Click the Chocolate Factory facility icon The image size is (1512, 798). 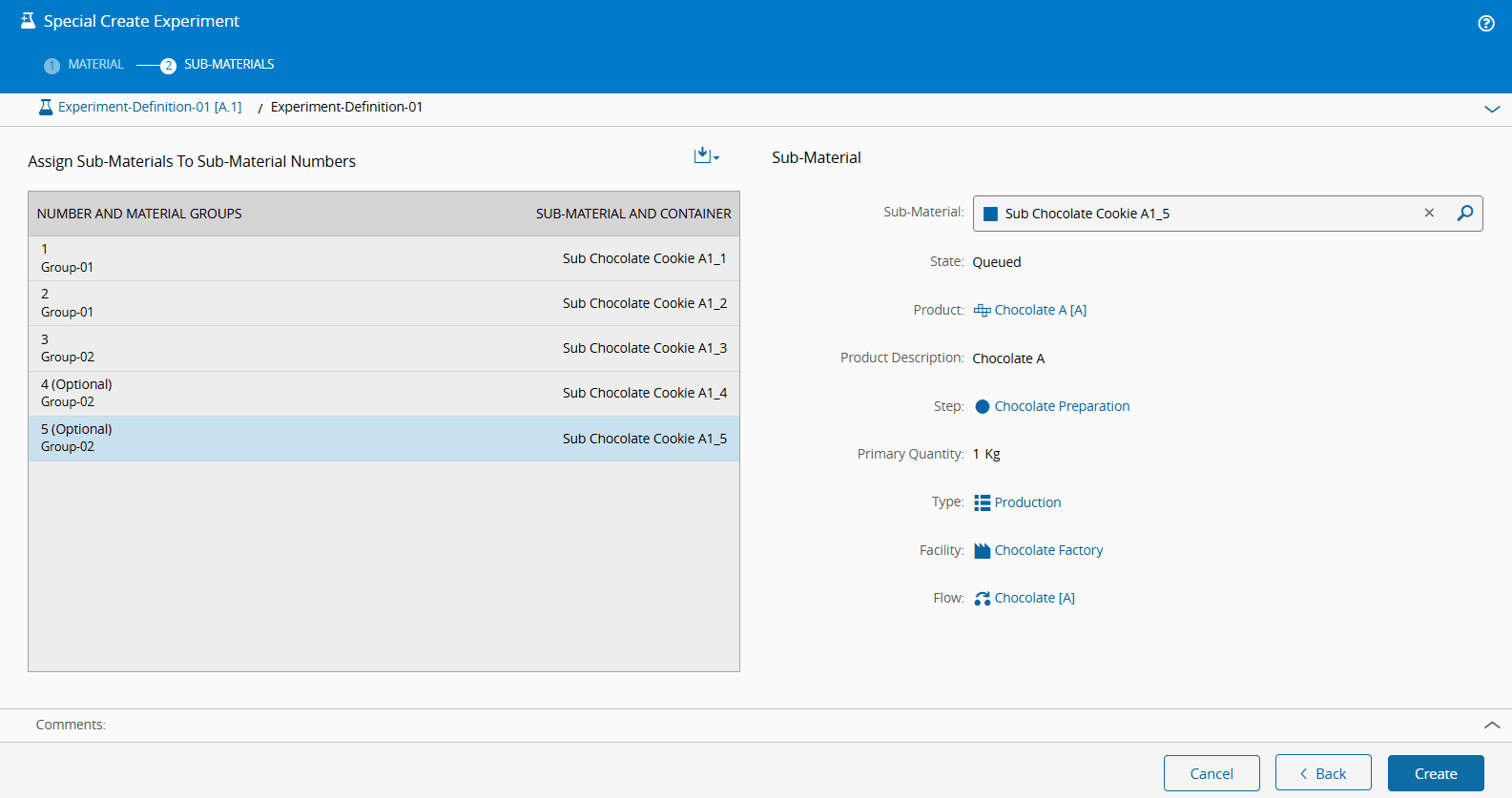982,551
